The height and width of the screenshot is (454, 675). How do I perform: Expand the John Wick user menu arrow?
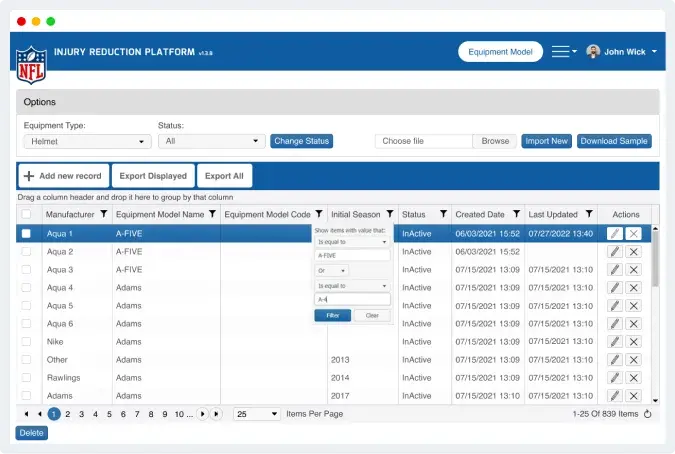click(x=654, y=52)
